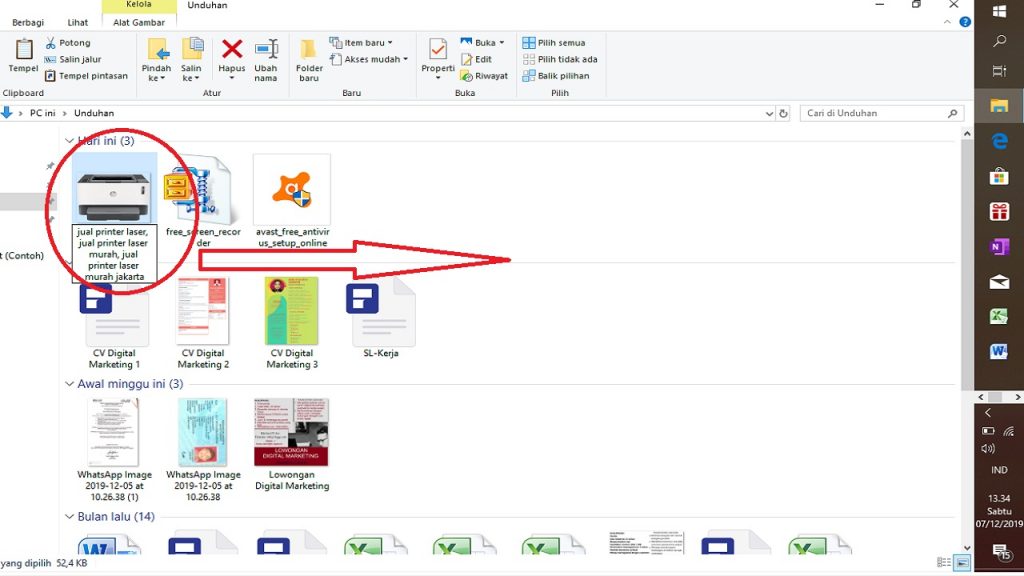
Task: Click the Potong scissors icon
Action: point(51,43)
